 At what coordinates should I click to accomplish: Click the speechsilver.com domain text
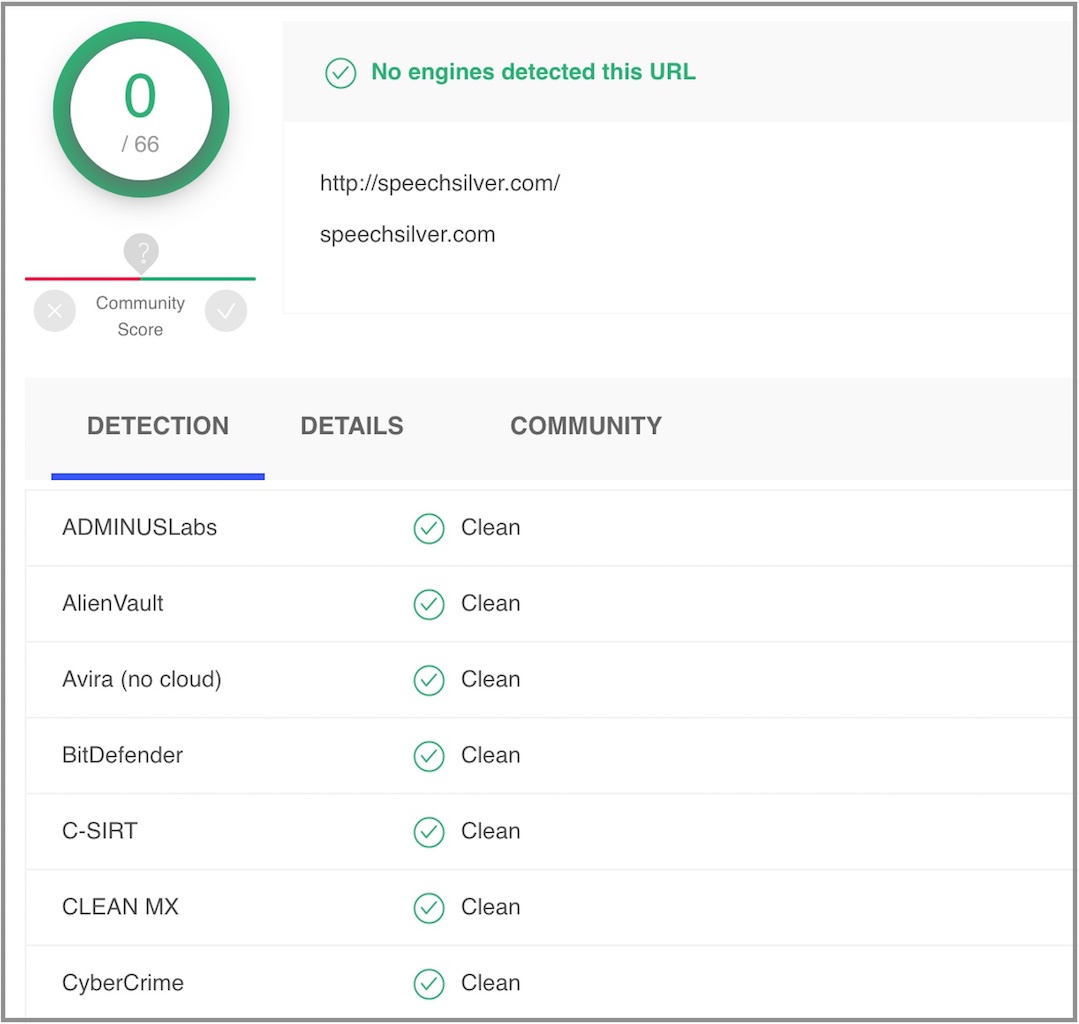pyautogui.click(x=407, y=235)
